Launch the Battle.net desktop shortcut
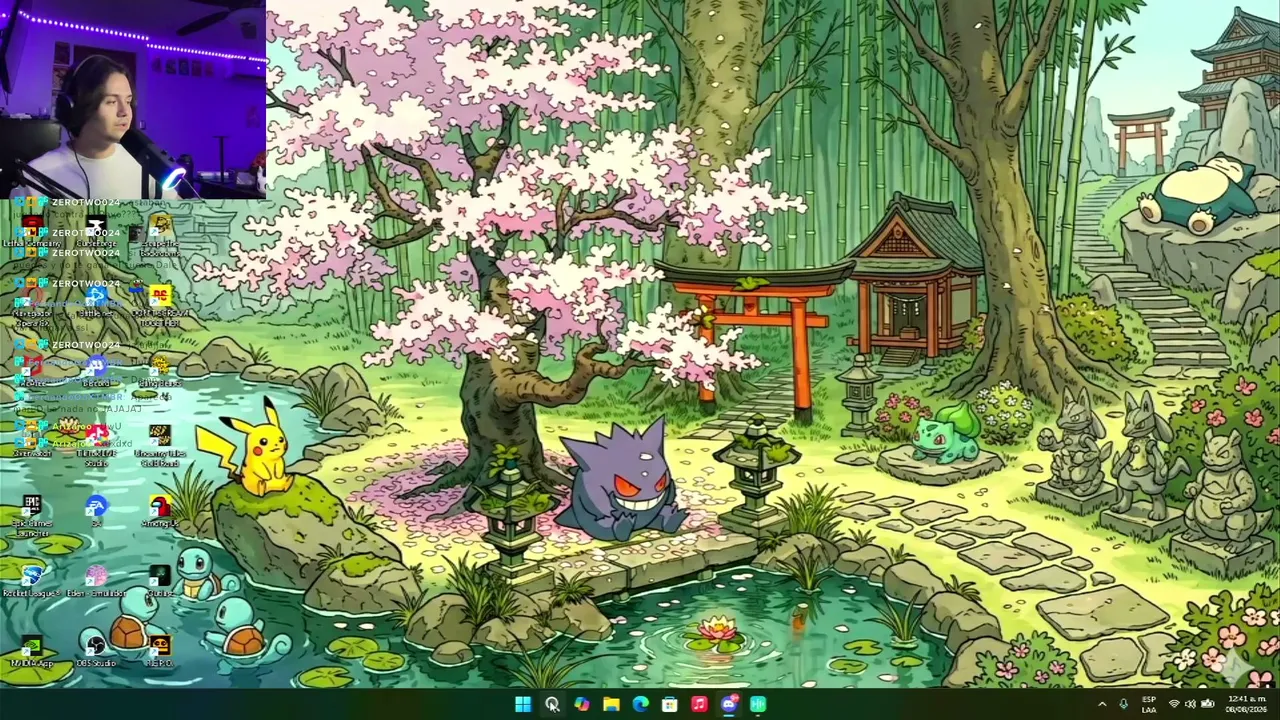 coord(96,303)
